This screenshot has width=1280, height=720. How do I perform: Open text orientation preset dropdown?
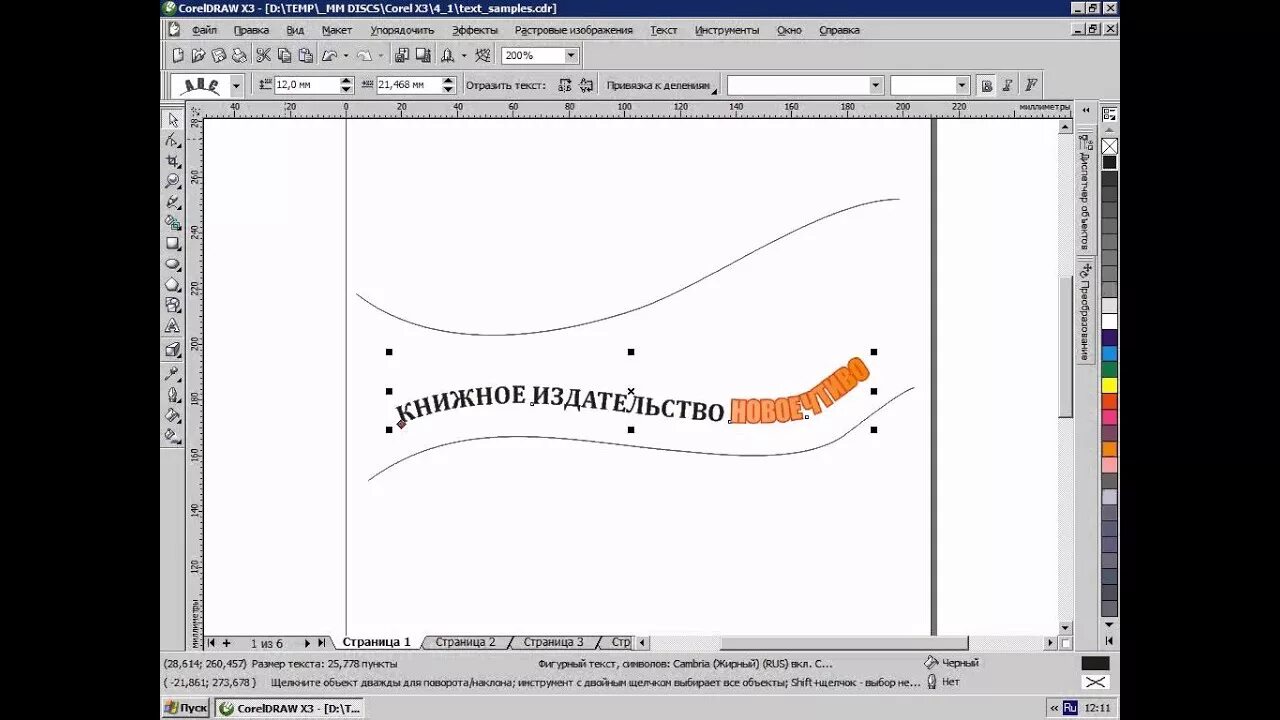pos(236,86)
